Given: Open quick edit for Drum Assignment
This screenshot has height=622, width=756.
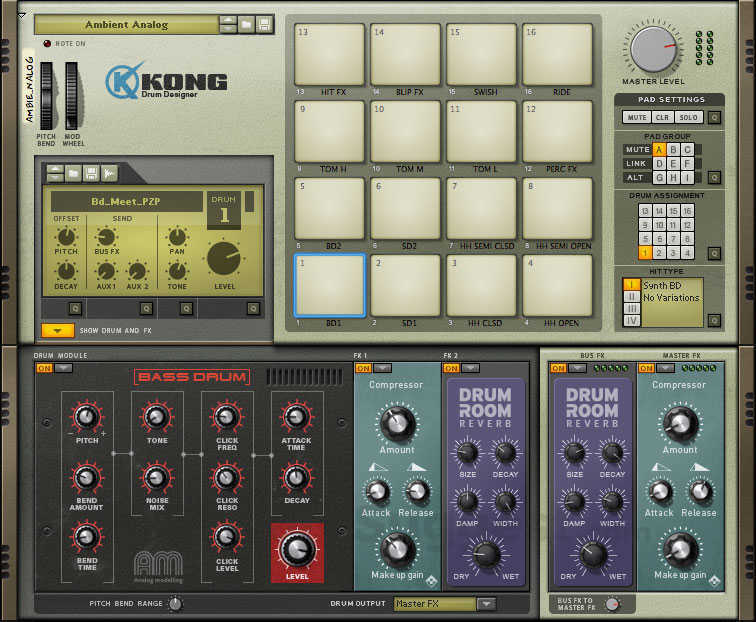Looking at the screenshot, I should 714,254.
